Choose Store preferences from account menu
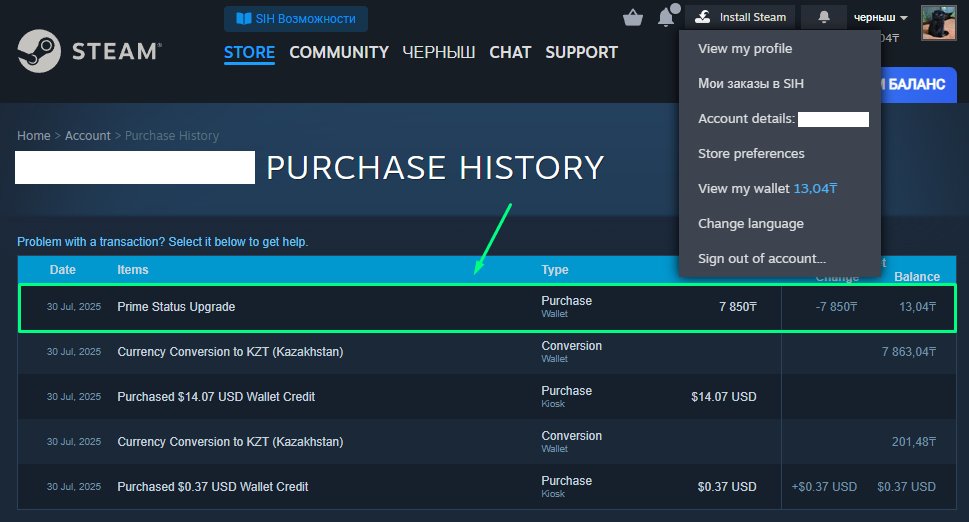The image size is (969, 522). (x=751, y=154)
